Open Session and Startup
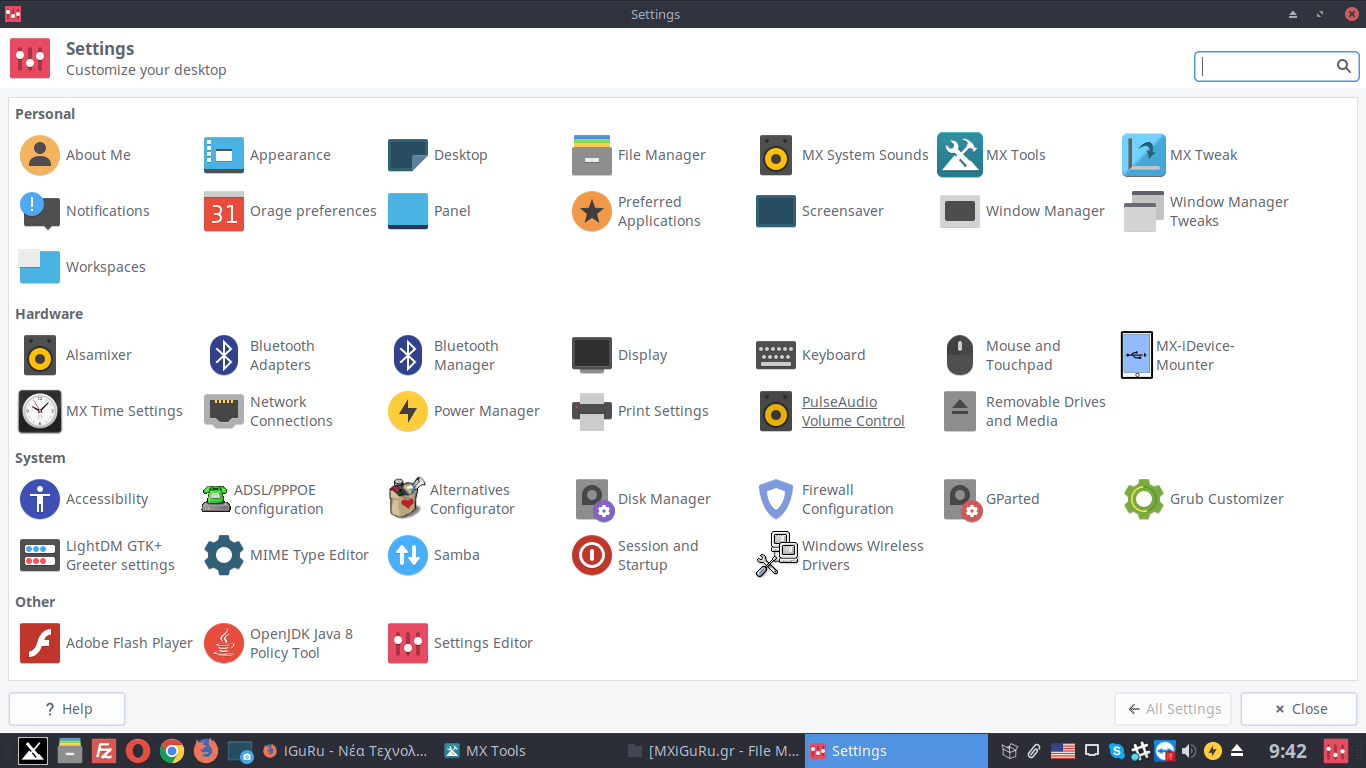The image size is (1366, 768). tap(635, 555)
